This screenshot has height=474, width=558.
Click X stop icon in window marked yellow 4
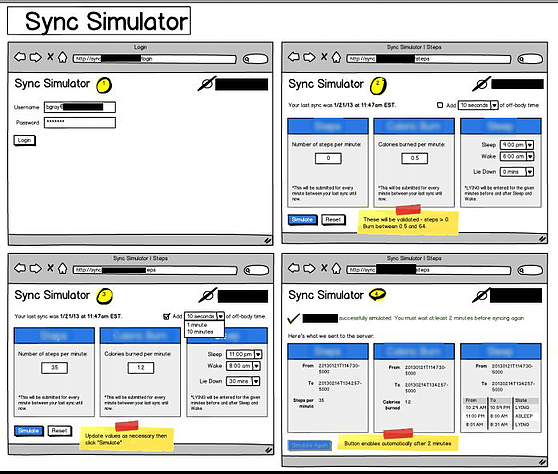tap(324, 268)
